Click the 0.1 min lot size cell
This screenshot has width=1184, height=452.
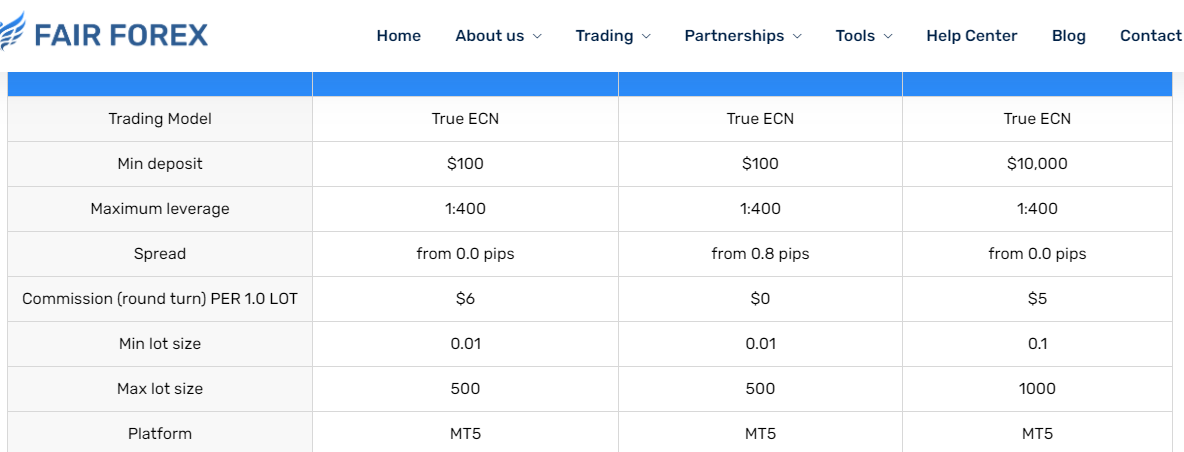click(1037, 344)
